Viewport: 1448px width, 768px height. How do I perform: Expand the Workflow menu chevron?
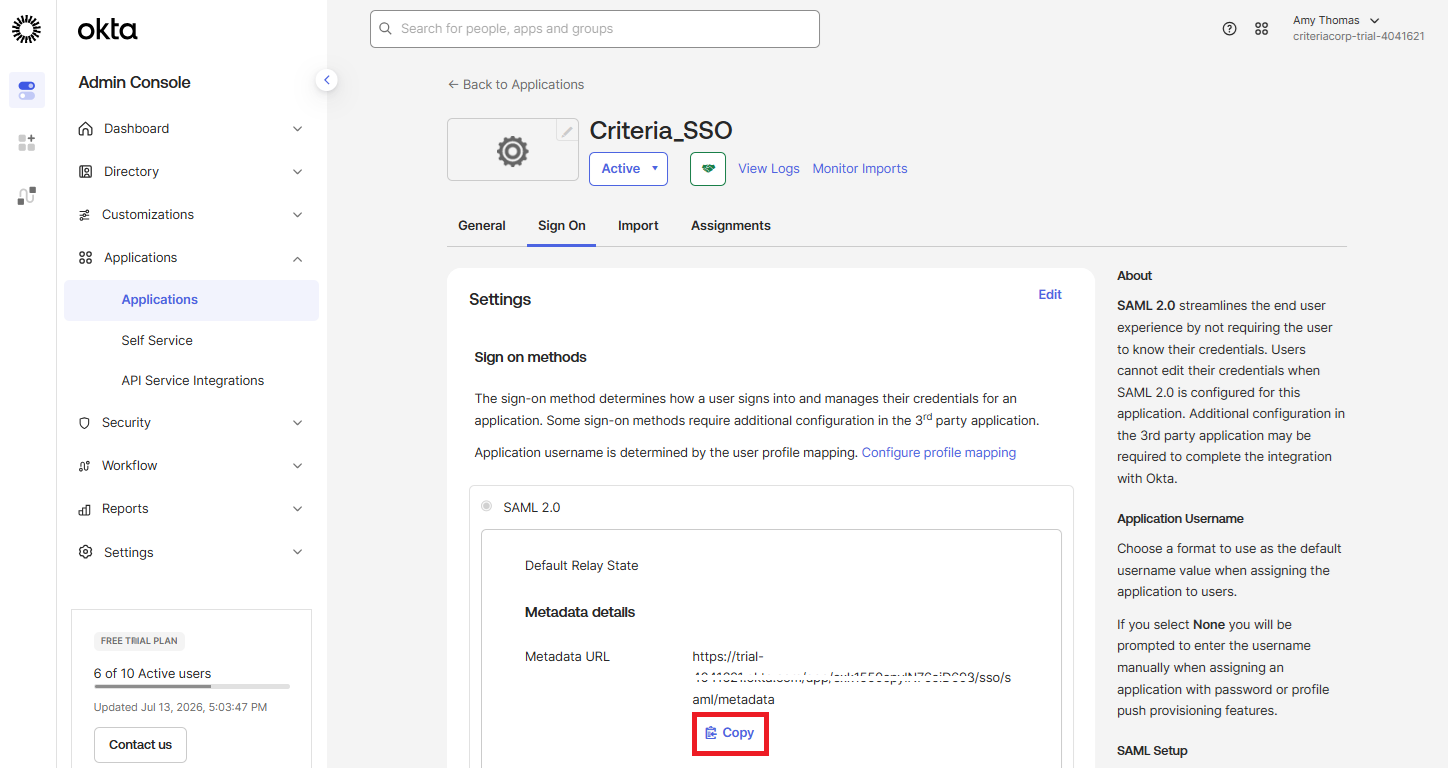coord(297,466)
